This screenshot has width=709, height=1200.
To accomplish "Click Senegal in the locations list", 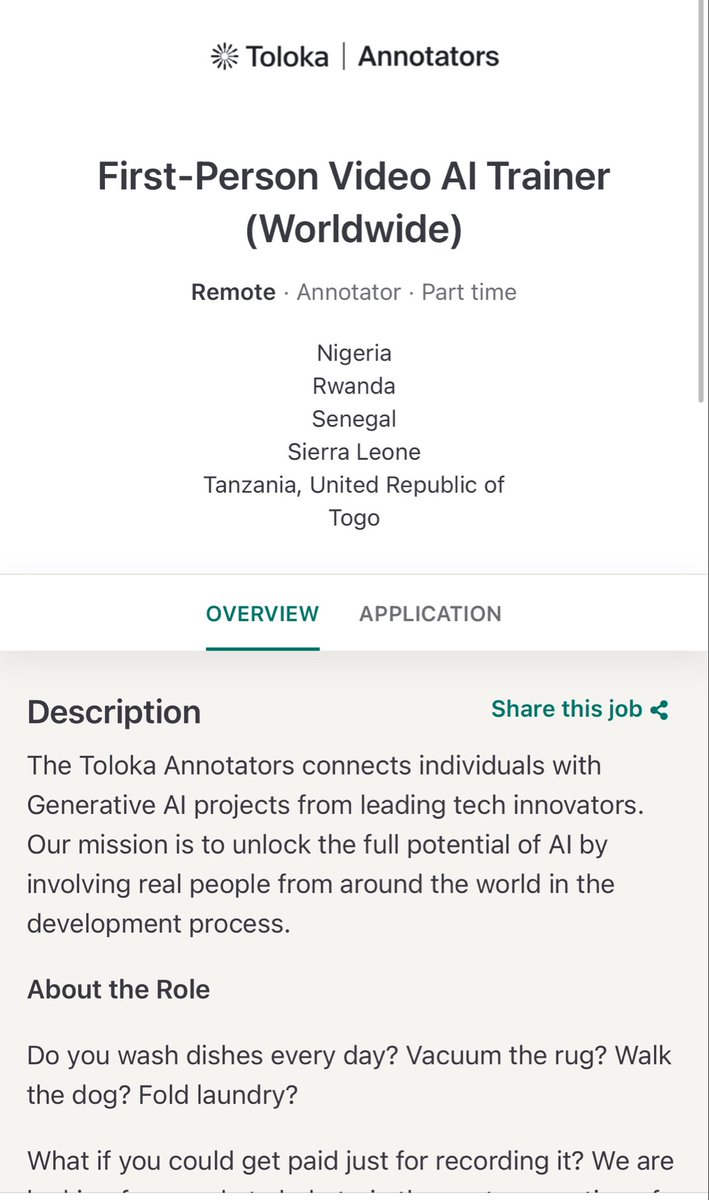I will click(354, 419).
